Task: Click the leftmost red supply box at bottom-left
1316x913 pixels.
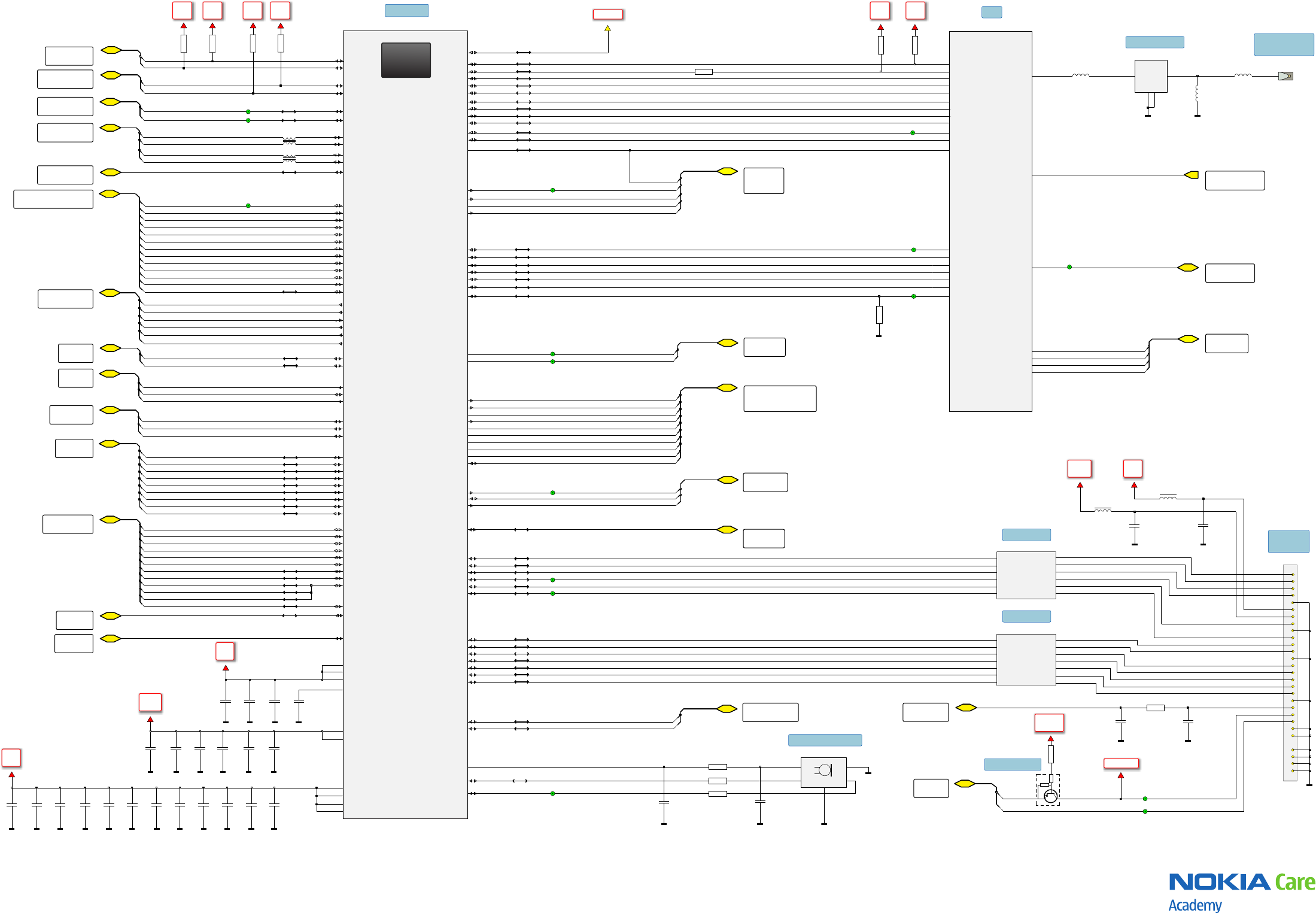Action: 11,757
